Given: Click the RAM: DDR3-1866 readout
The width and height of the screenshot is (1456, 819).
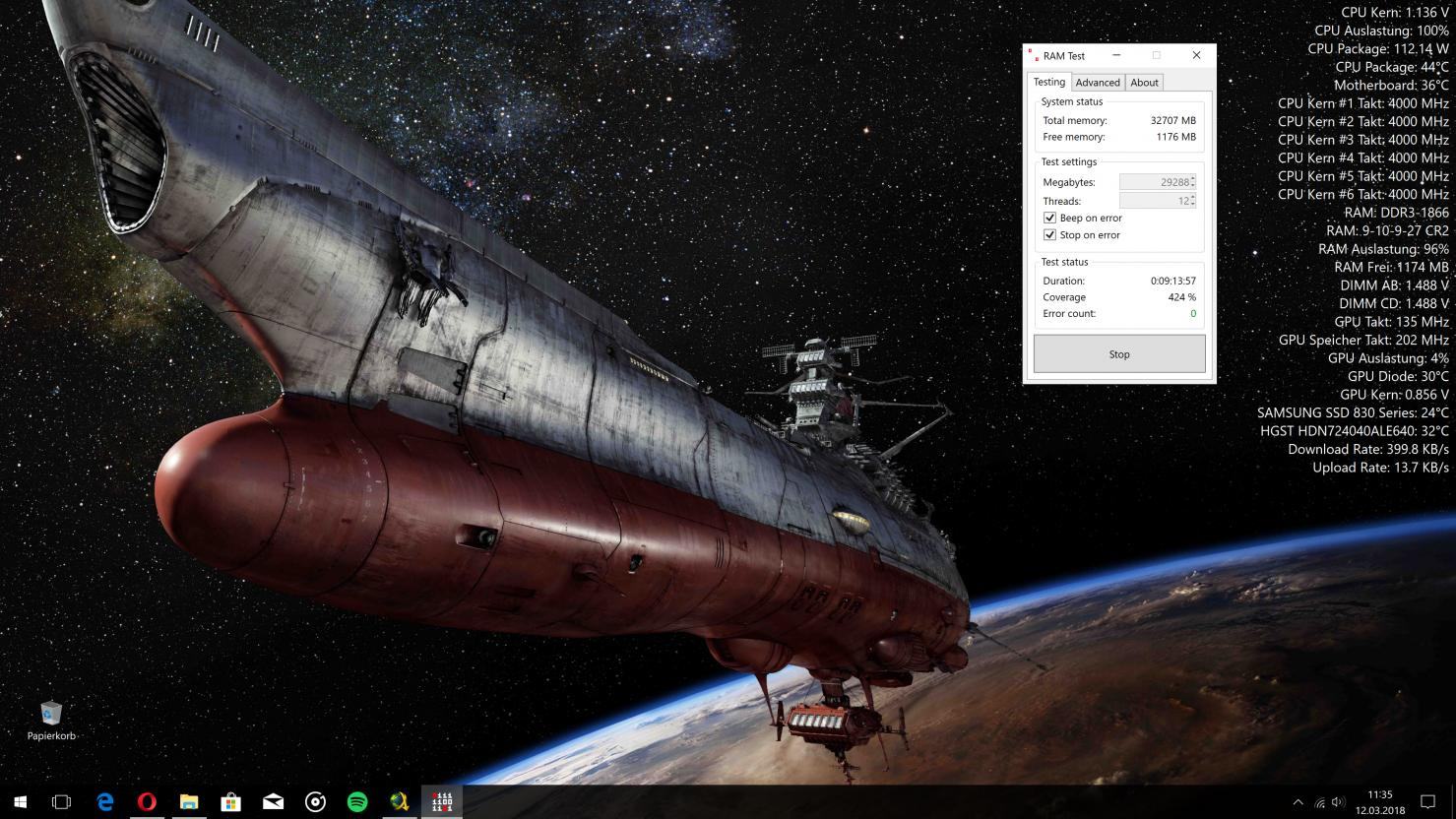Looking at the screenshot, I should (x=1396, y=213).
